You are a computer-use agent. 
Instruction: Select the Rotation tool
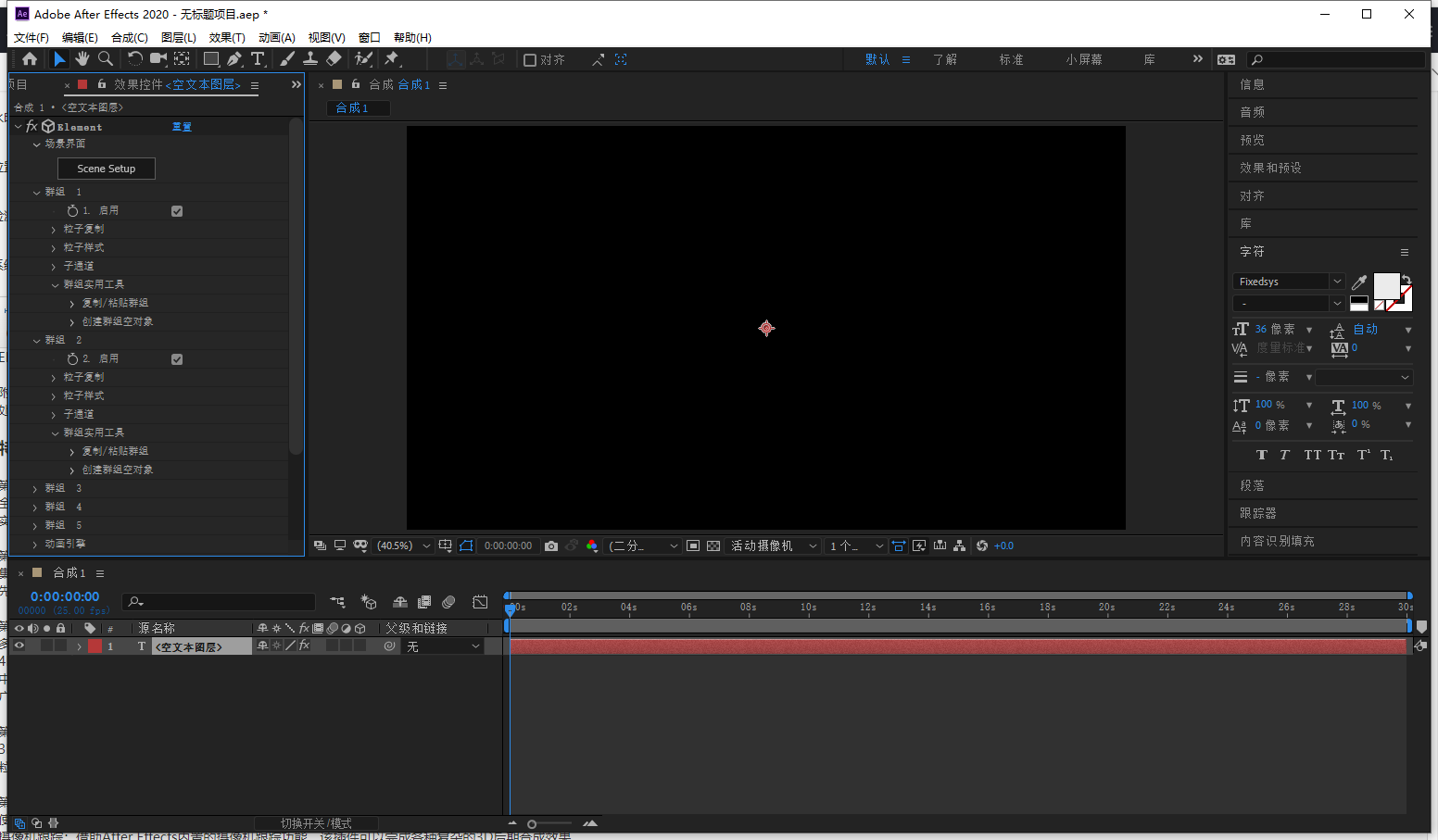[x=134, y=59]
